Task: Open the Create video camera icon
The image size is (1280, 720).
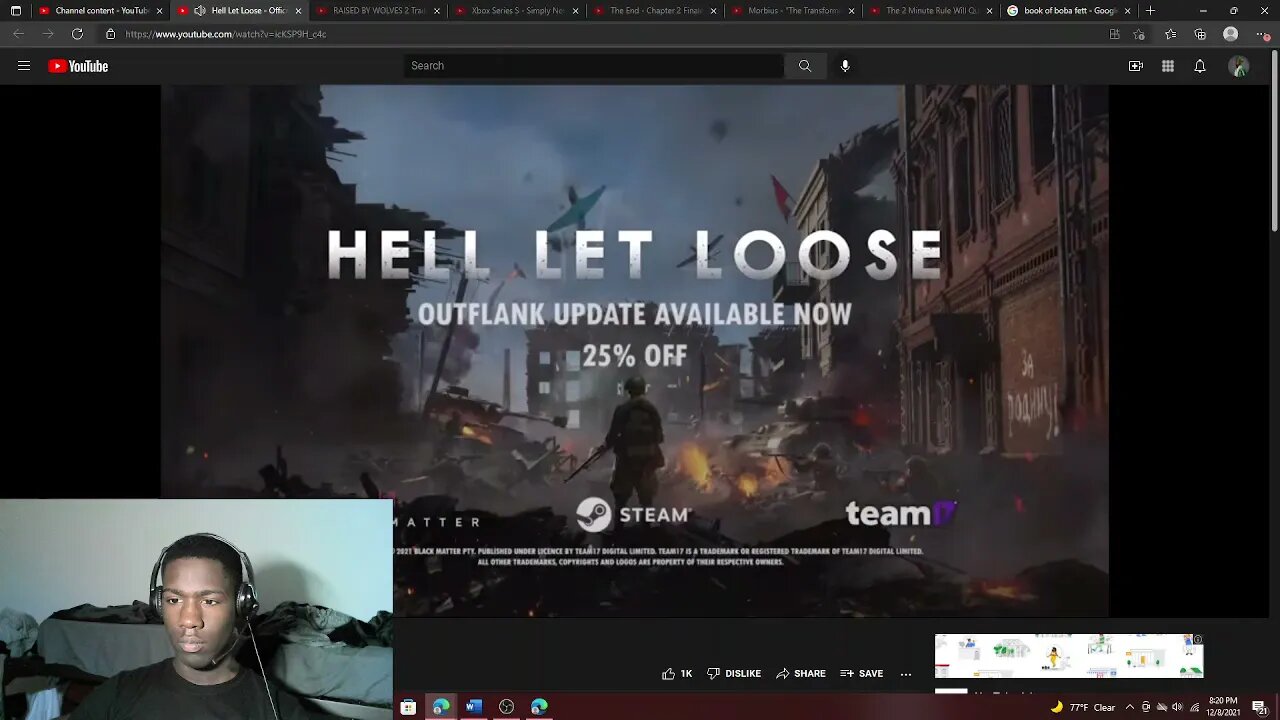Action: click(x=1136, y=66)
